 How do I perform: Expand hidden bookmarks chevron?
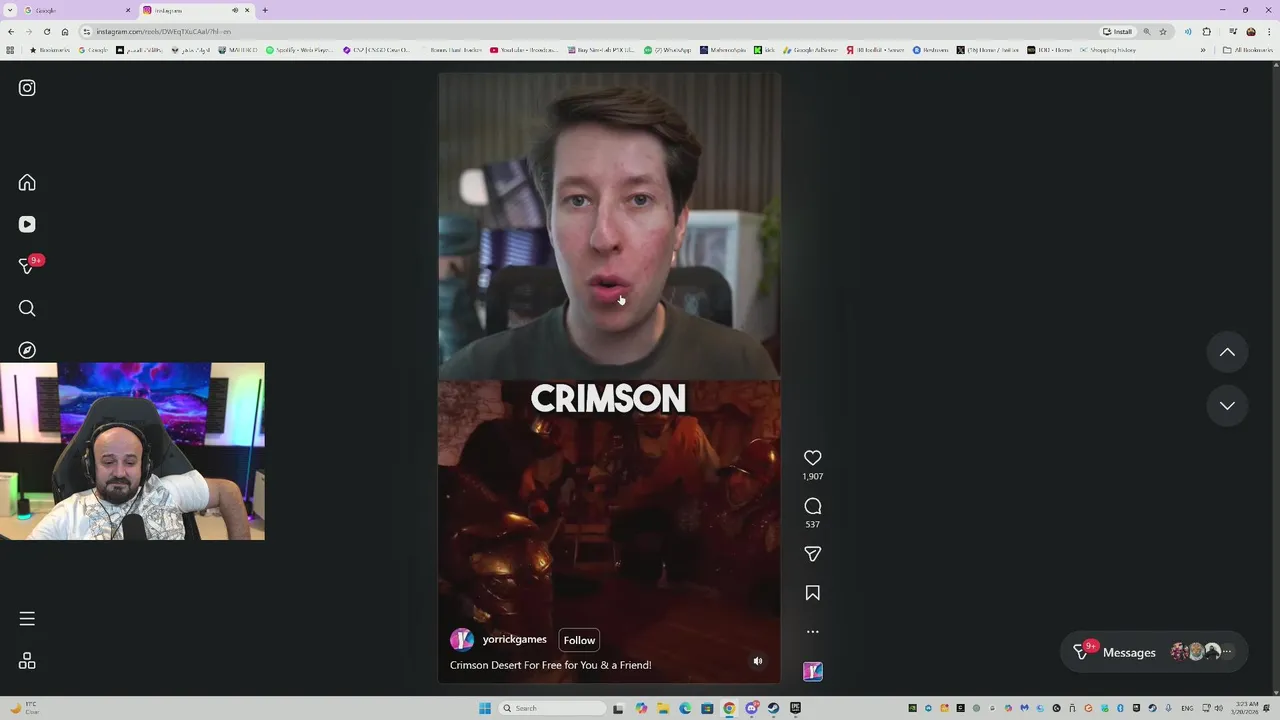click(x=1203, y=49)
